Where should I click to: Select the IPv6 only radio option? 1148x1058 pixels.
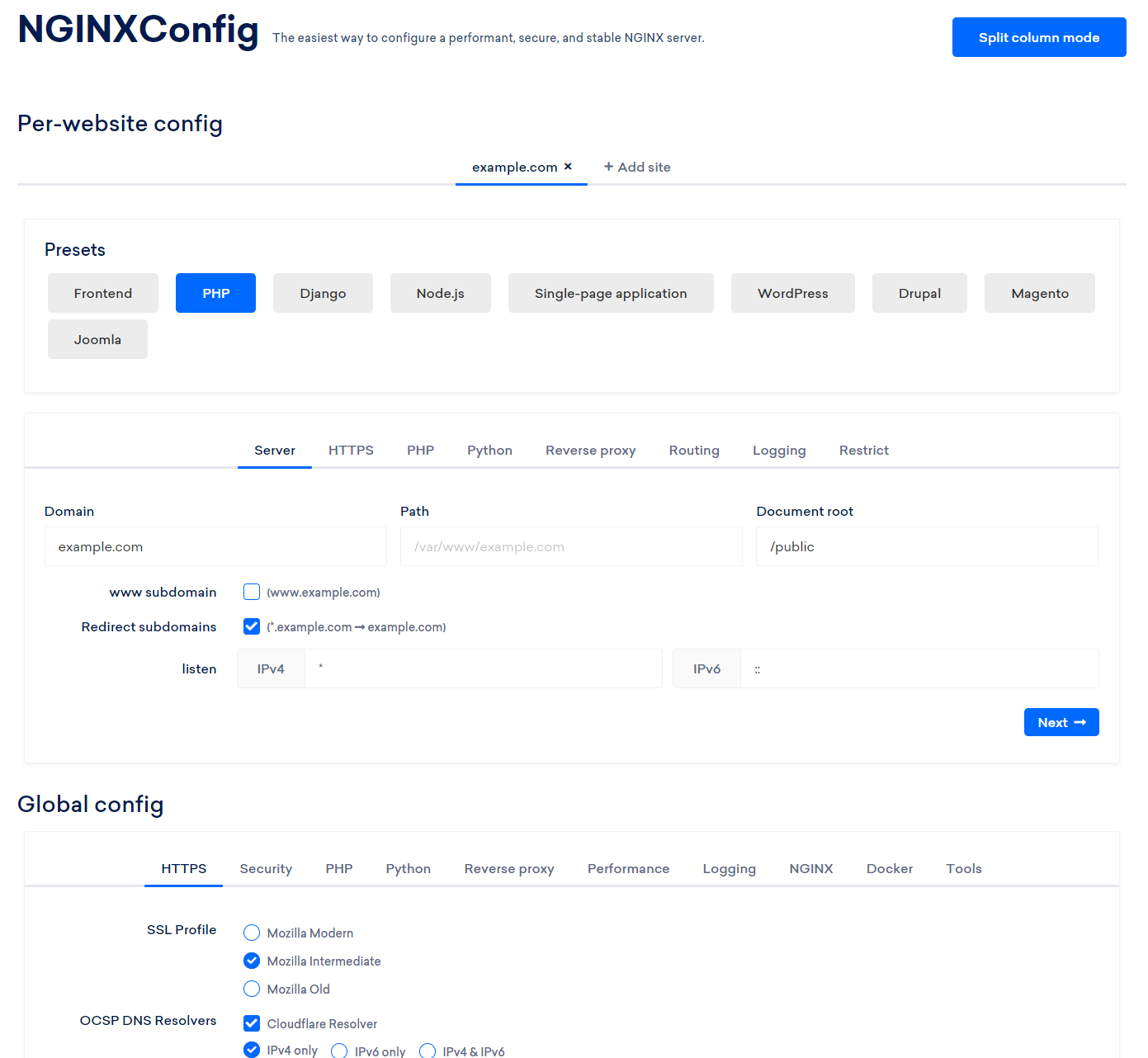pos(339,1051)
